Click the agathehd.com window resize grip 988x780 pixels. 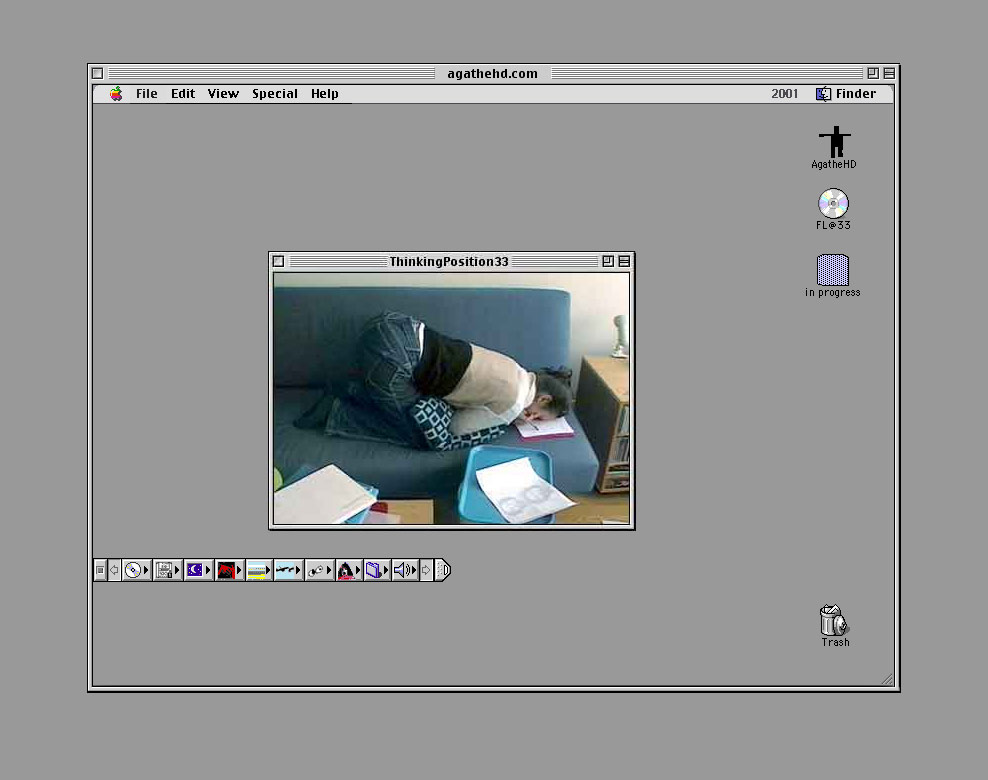coord(888,679)
